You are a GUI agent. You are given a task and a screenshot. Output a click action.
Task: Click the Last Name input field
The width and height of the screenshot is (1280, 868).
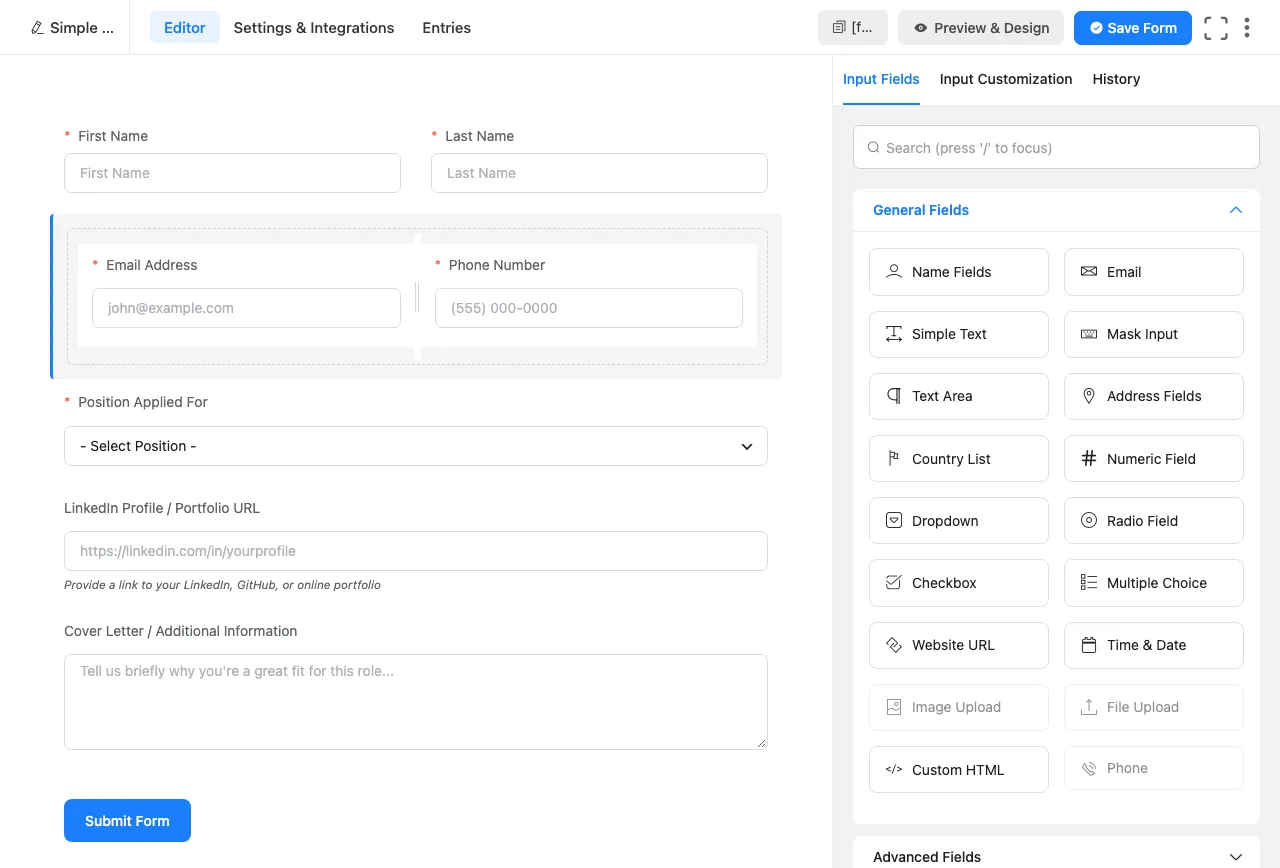(x=599, y=173)
